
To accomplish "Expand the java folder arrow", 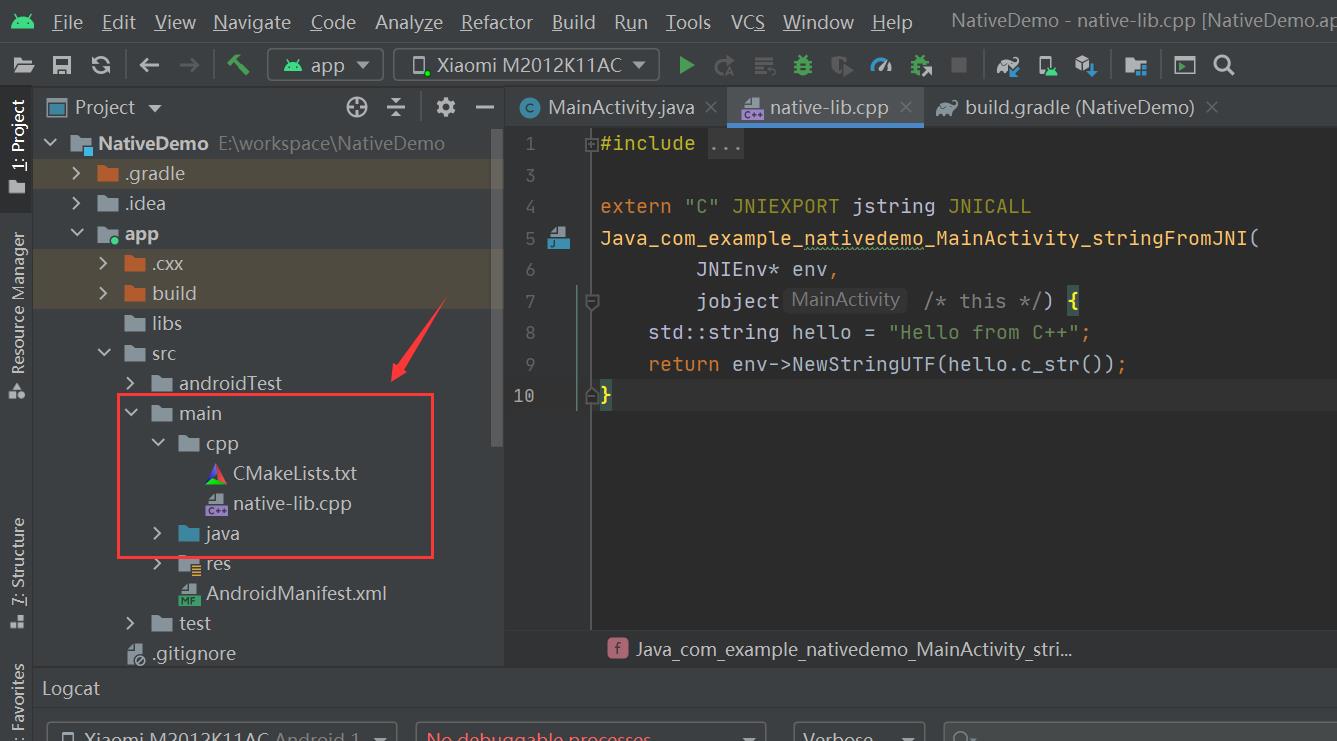I will 158,533.
